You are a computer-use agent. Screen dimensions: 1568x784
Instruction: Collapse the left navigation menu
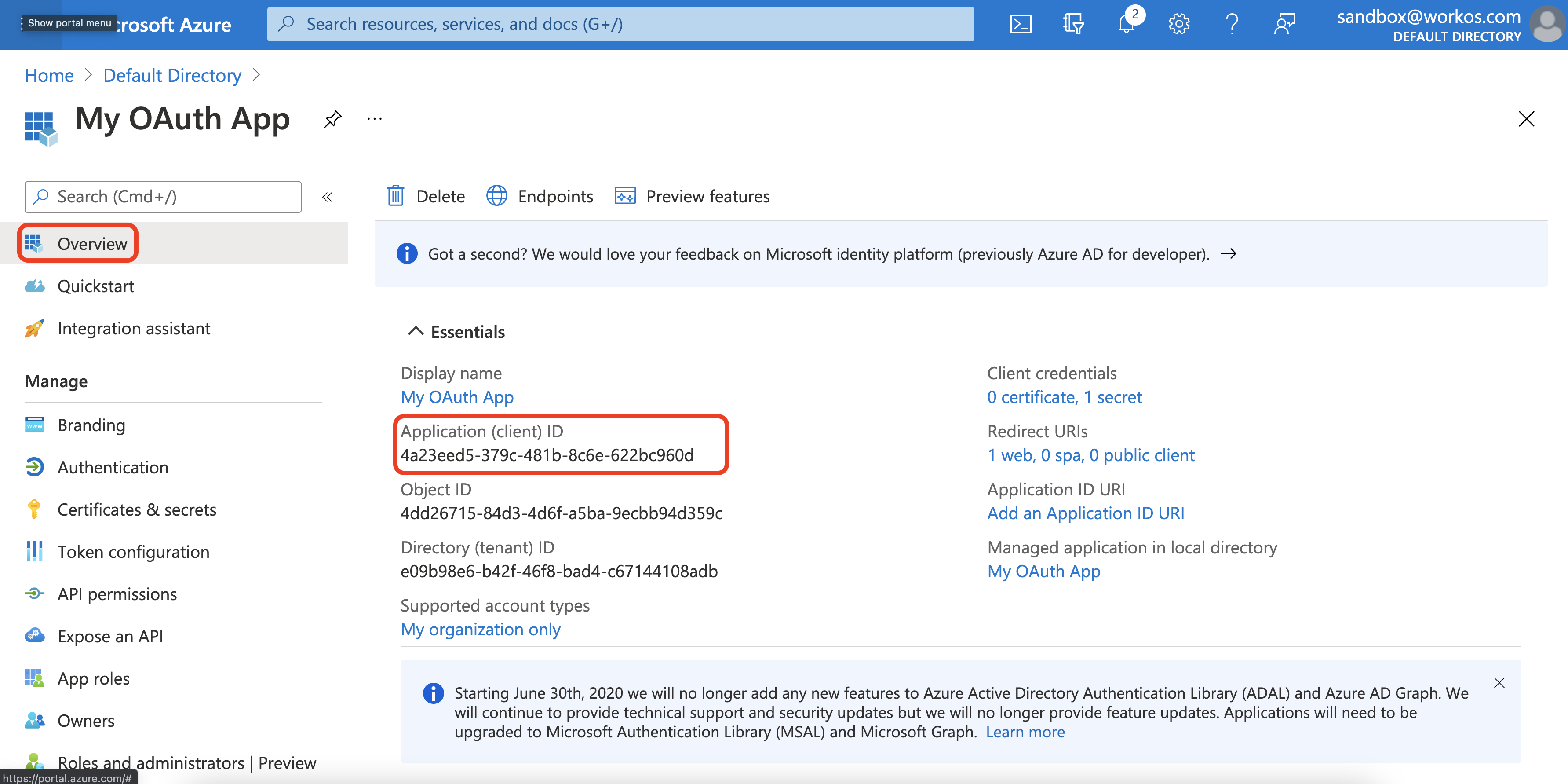[x=327, y=197]
